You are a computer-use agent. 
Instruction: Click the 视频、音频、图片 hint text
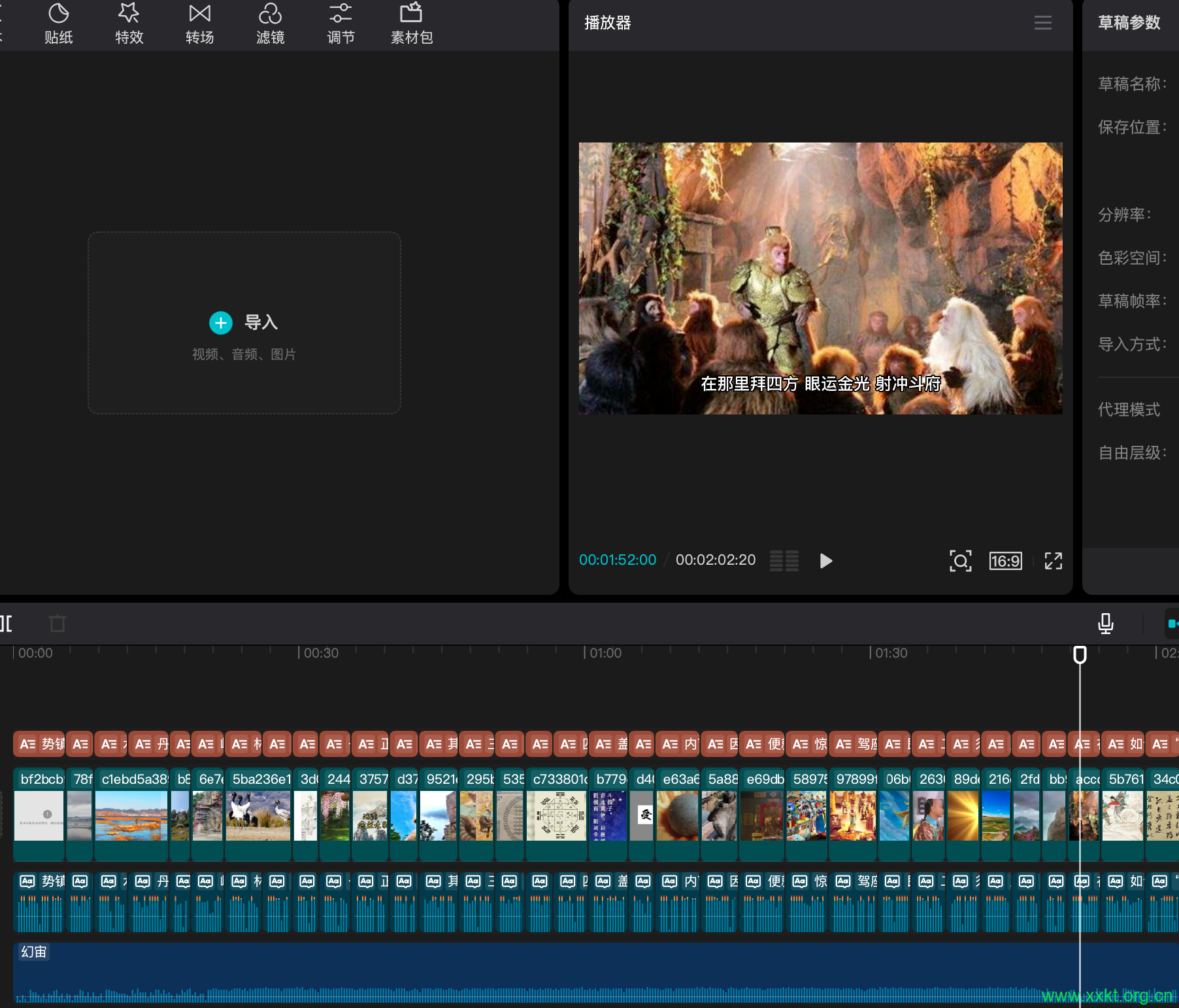pyautogui.click(x=244, y=354)
